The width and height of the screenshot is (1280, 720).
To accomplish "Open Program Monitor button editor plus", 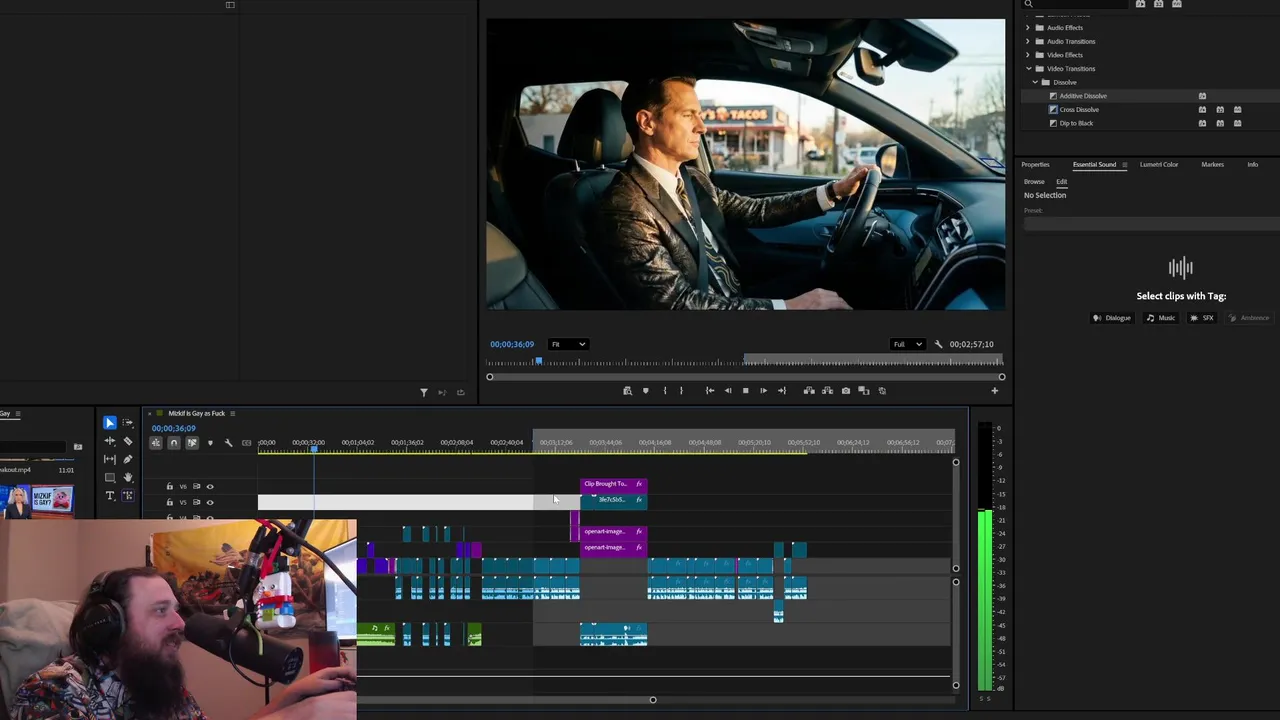I will (x=995, y=391).
